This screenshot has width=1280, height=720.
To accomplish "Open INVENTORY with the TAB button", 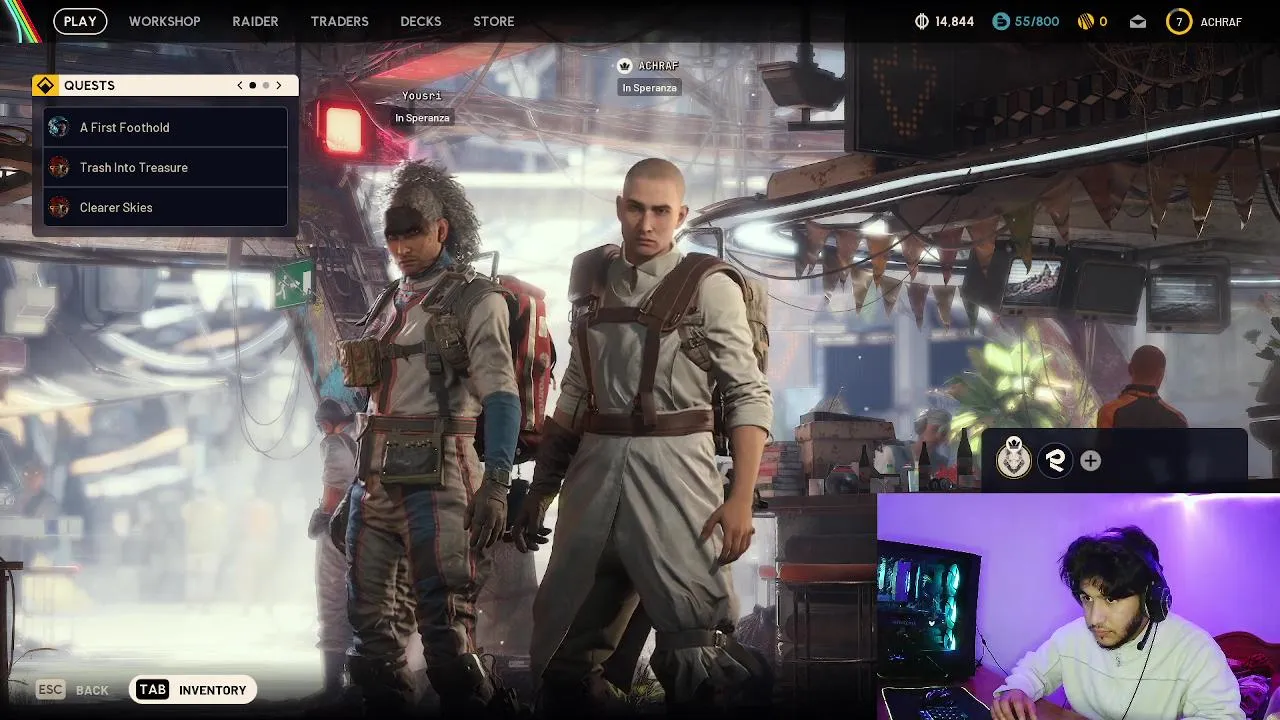I will [x=192, y=690].
